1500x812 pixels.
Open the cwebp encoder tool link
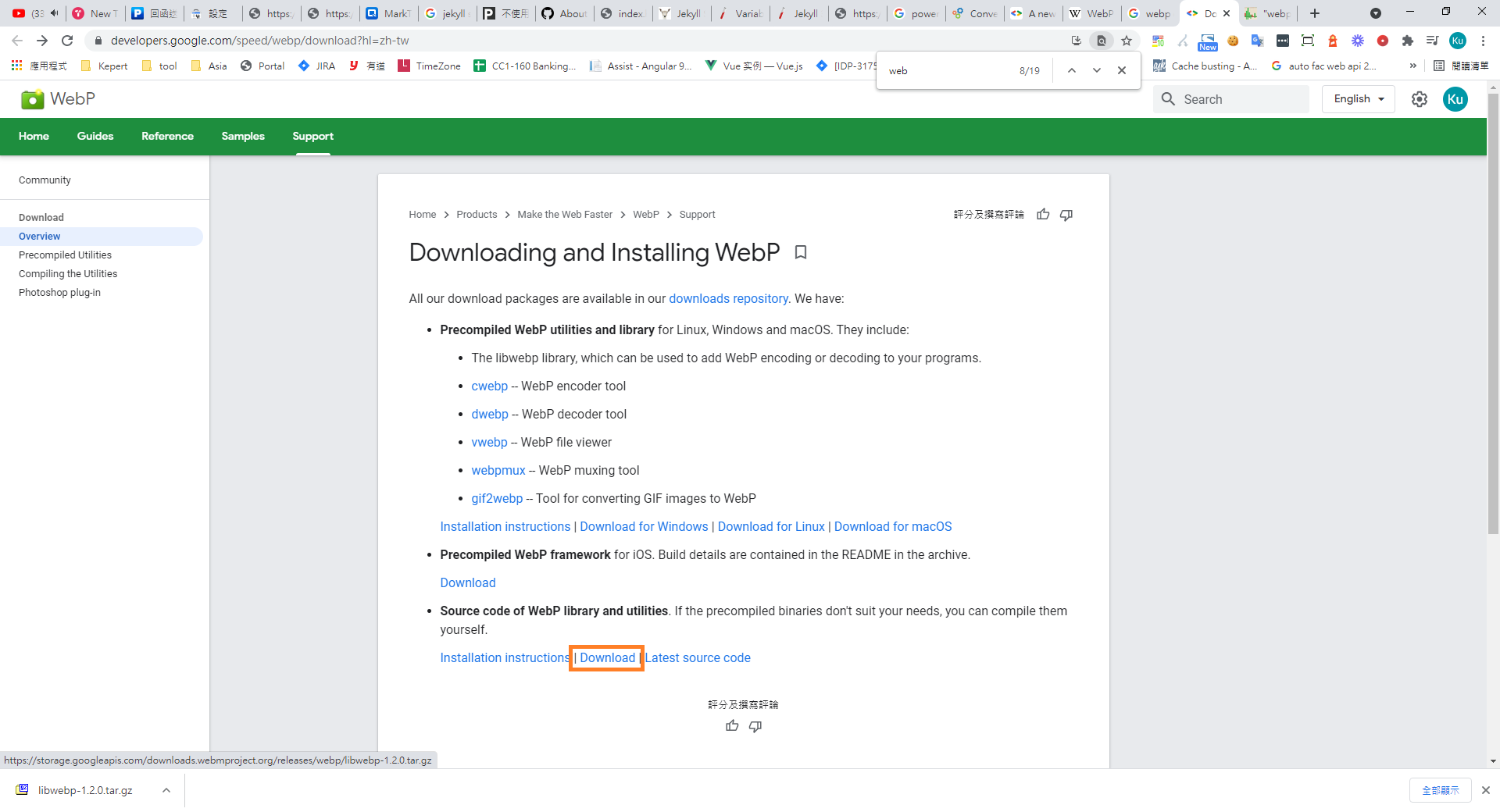(489, 386)
